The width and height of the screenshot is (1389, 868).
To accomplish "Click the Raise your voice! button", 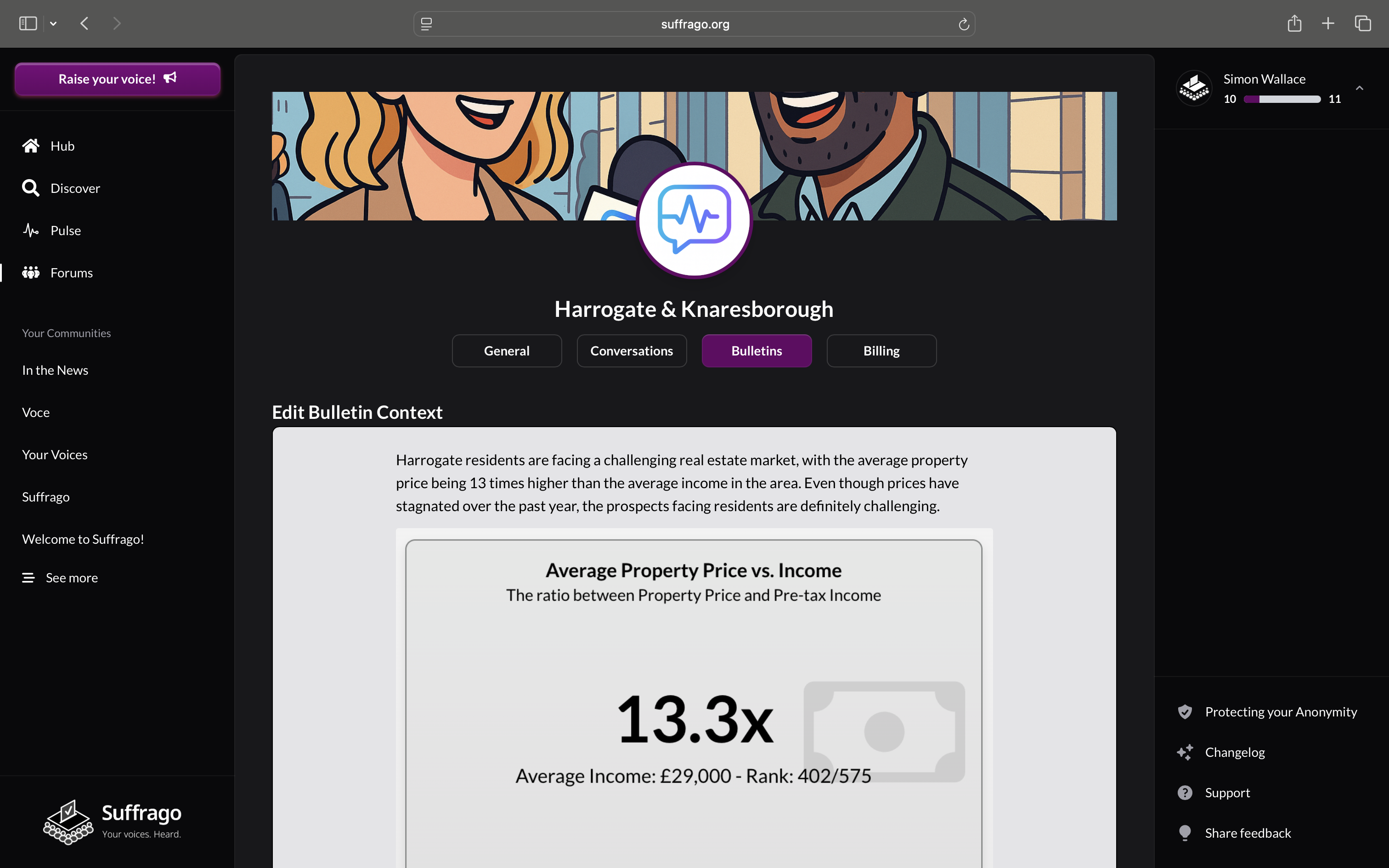I will click(x=118, y=79).
